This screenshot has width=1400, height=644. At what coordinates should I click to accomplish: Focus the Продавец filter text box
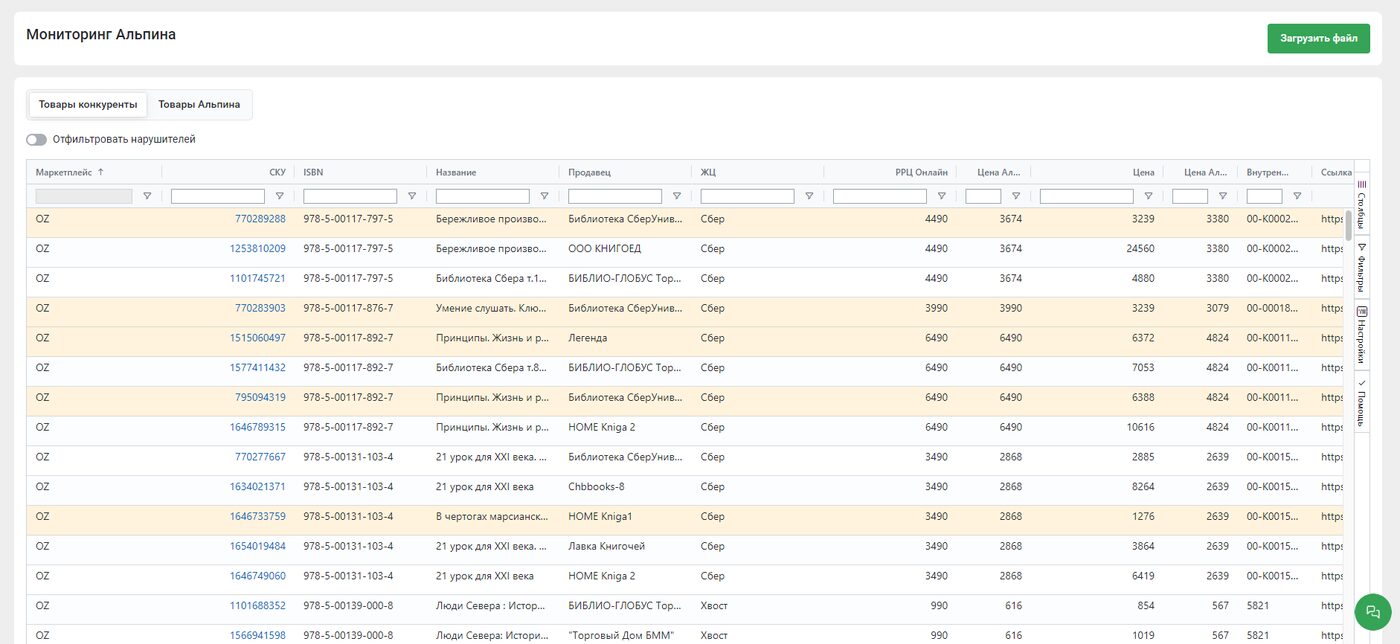tap(615, 197)
